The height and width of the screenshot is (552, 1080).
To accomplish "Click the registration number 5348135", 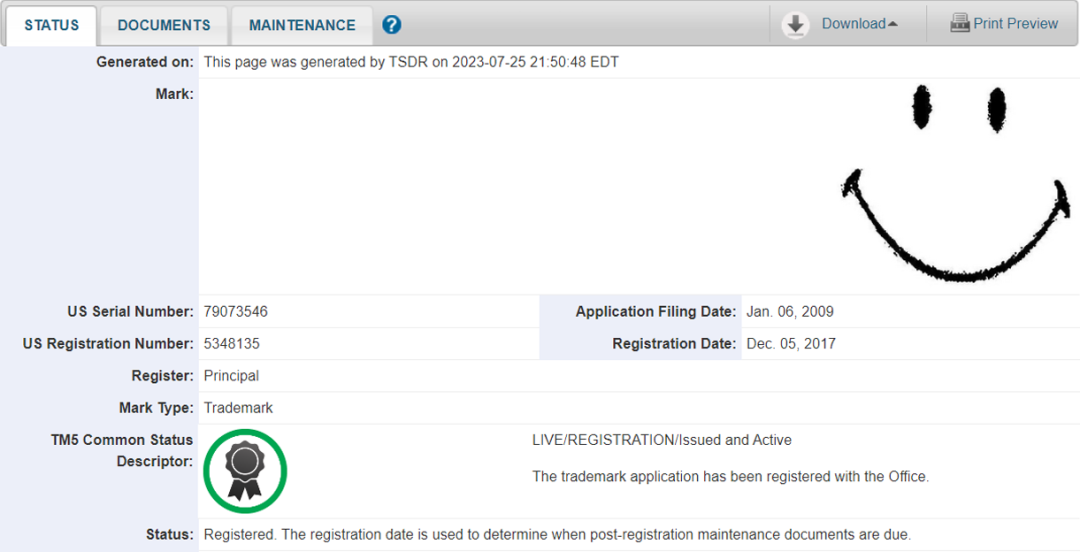I will (231, 343).
